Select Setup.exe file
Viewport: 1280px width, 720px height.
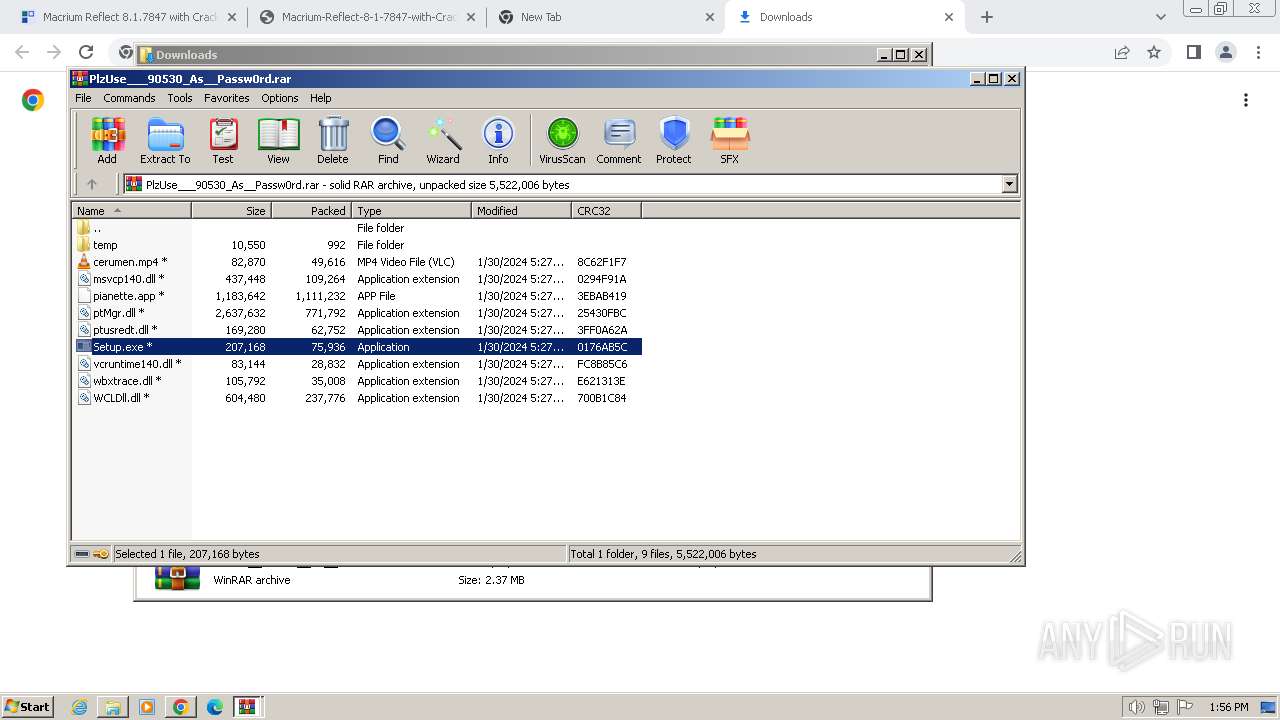pos(358,347)
